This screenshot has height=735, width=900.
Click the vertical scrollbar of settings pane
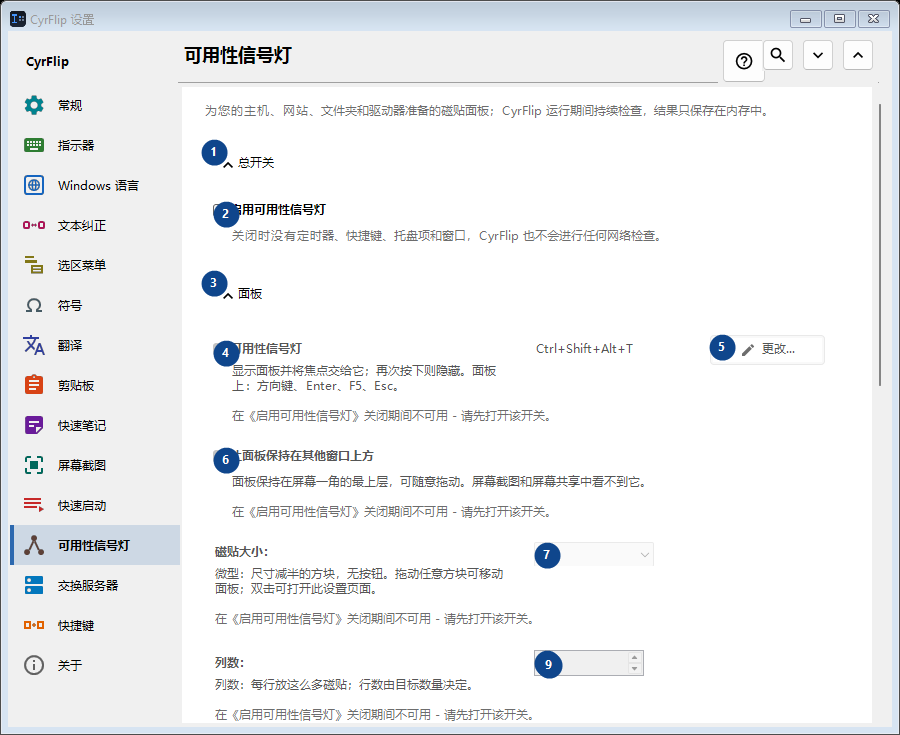879,244
